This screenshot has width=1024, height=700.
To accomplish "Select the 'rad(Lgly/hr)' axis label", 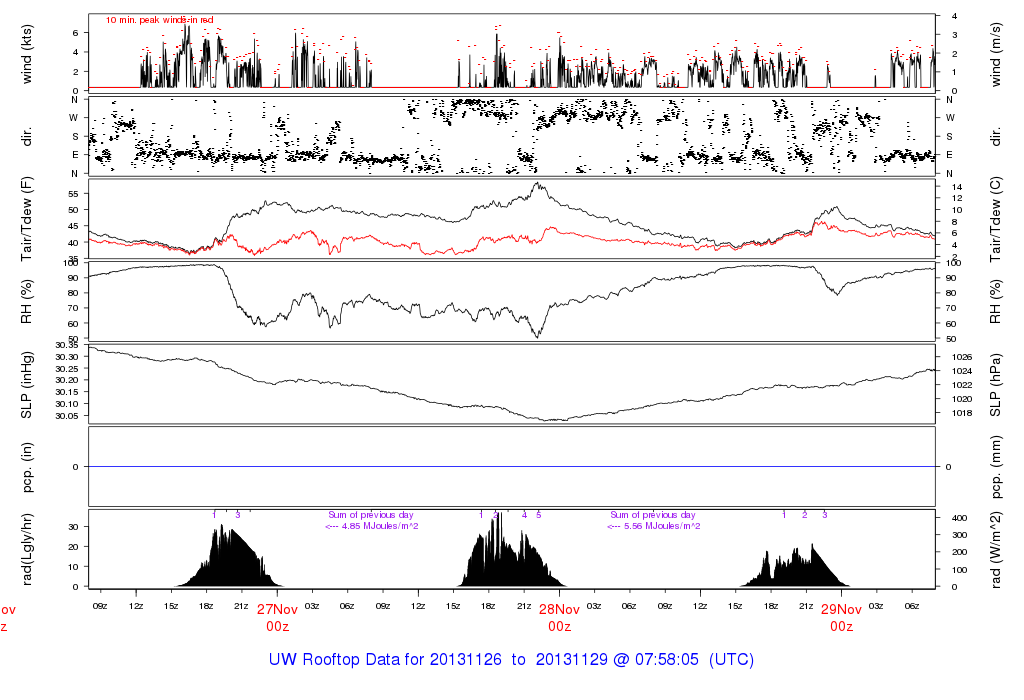I will point(27,549).
